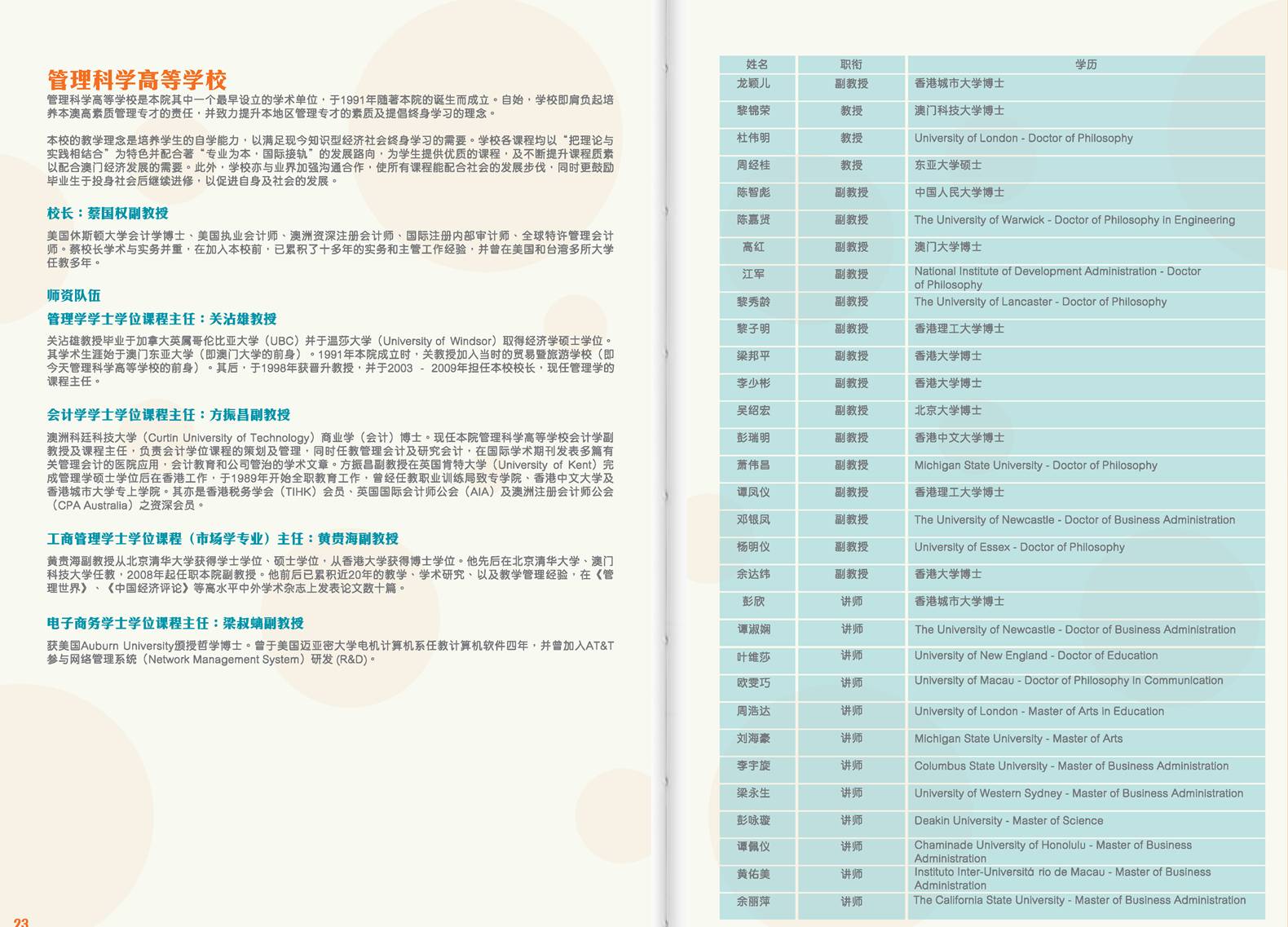Click the 职衔 table column header

pos(851,64)
